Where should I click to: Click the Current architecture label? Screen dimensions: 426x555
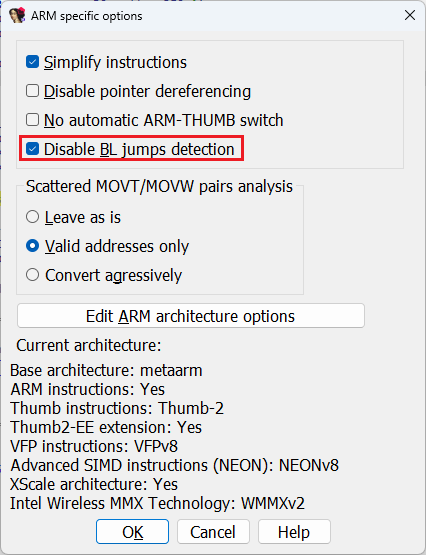pyautogui.click(x=89, y=345)
